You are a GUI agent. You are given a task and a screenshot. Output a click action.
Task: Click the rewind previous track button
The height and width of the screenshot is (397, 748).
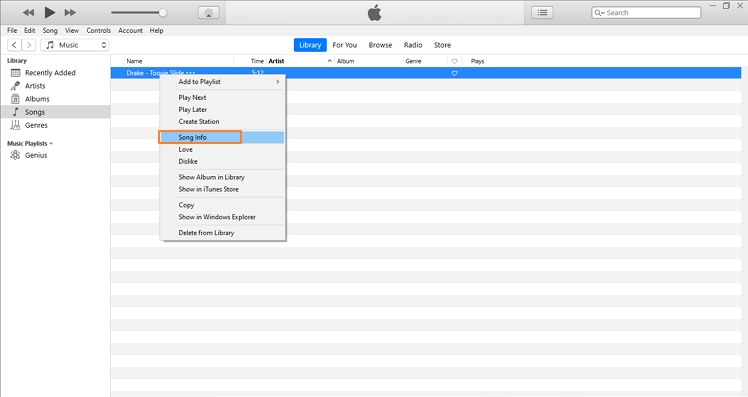click(x=28, y=12)
